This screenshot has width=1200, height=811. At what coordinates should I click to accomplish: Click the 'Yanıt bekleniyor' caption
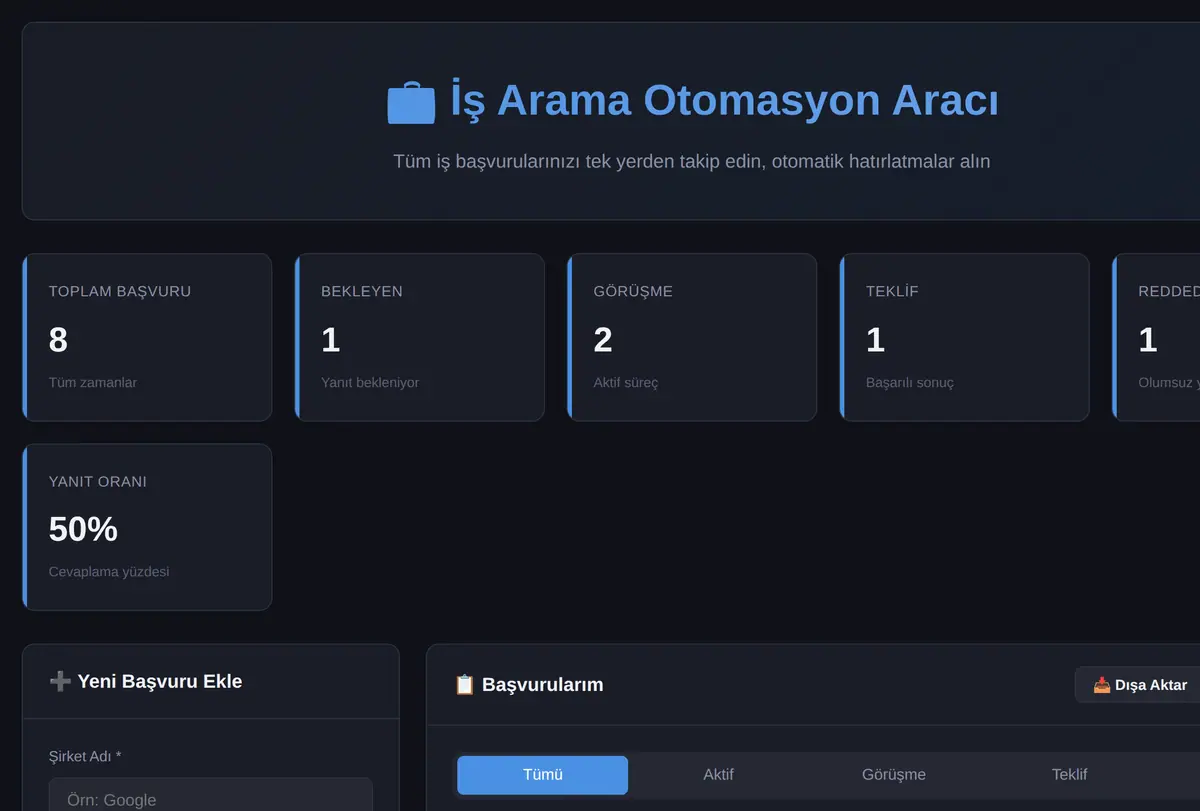tap(370, 383)
